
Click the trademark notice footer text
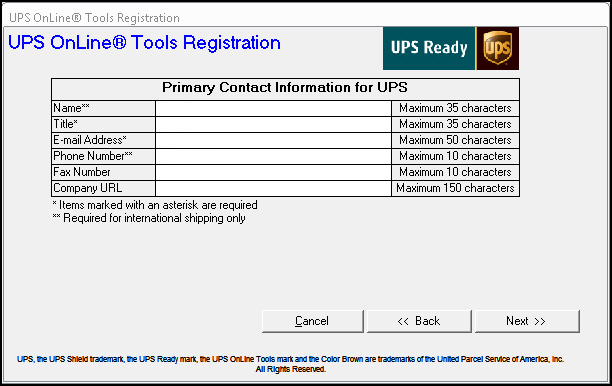point(290,364)
